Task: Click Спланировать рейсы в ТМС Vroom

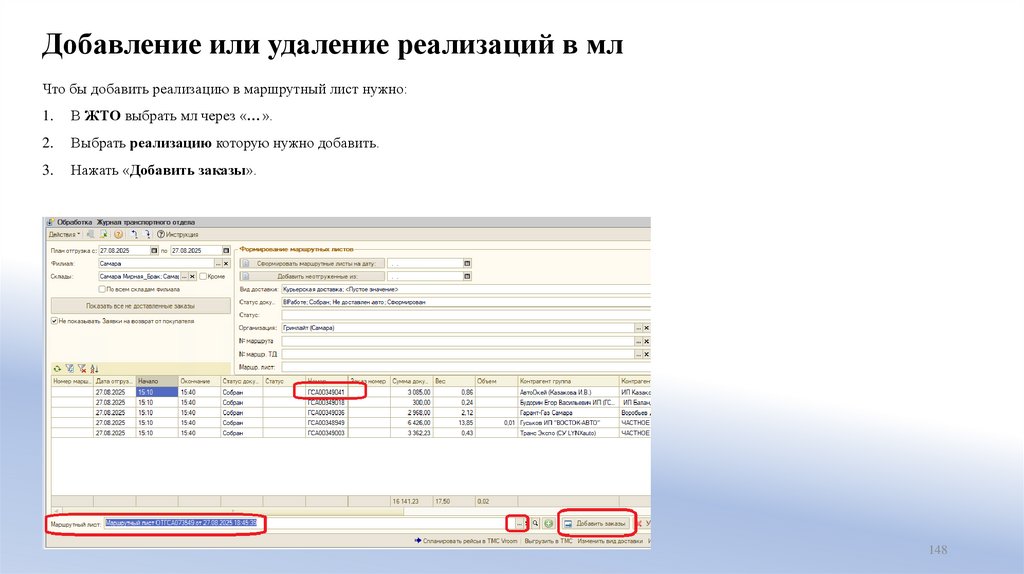Action: (466, 541)
